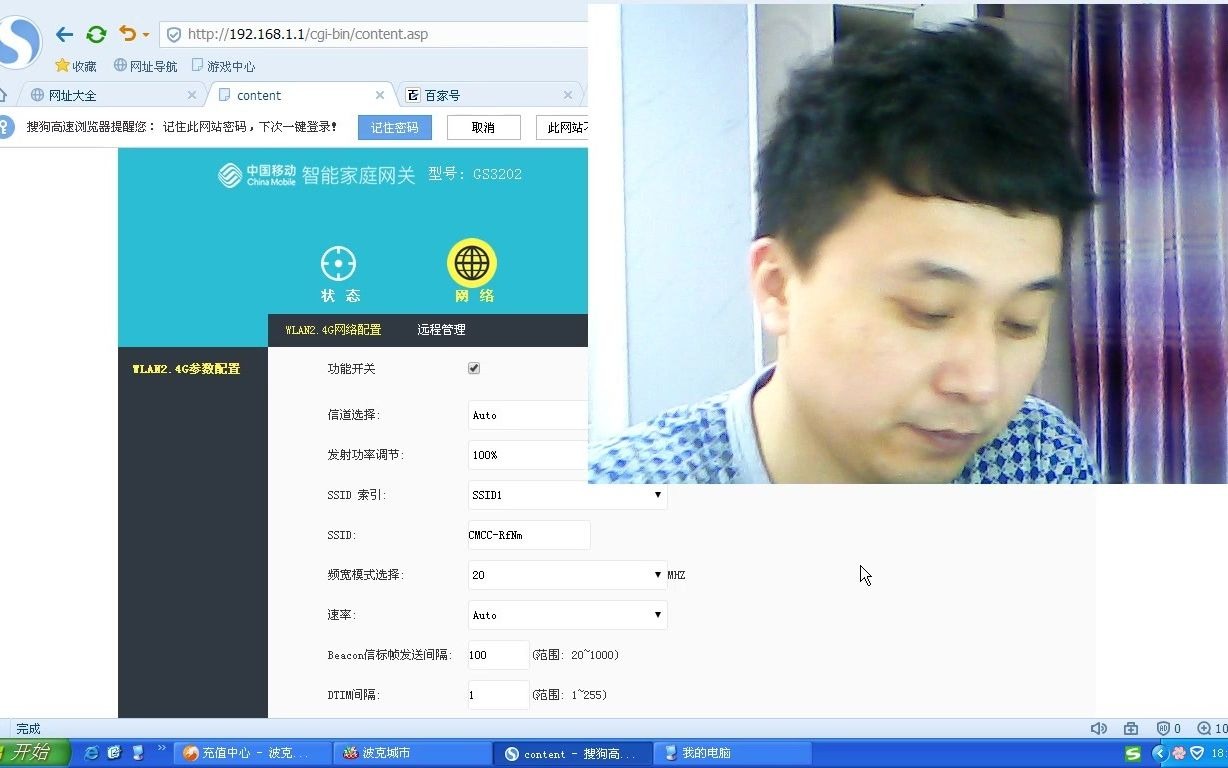Toggle the 功能开关 checkbox
1228x768 pixels.
tap(474, 368)
